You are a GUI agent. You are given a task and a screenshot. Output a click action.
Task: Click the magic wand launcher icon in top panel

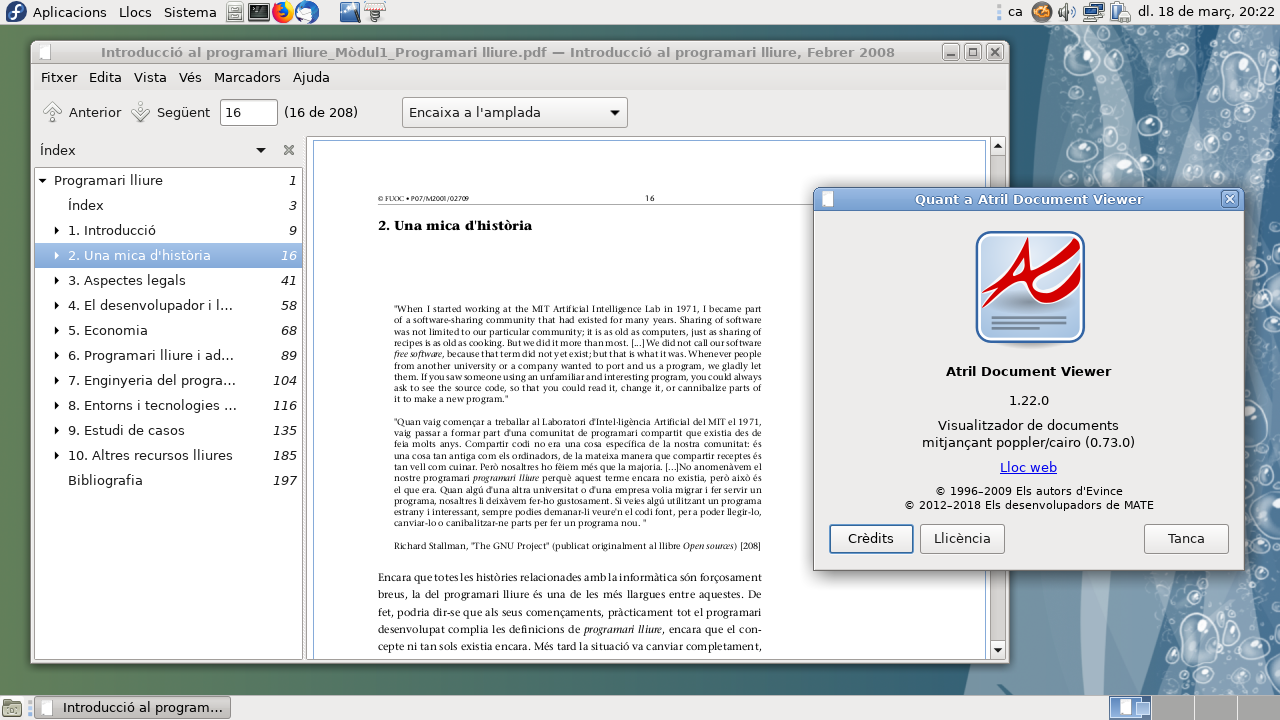pos(350,12)
